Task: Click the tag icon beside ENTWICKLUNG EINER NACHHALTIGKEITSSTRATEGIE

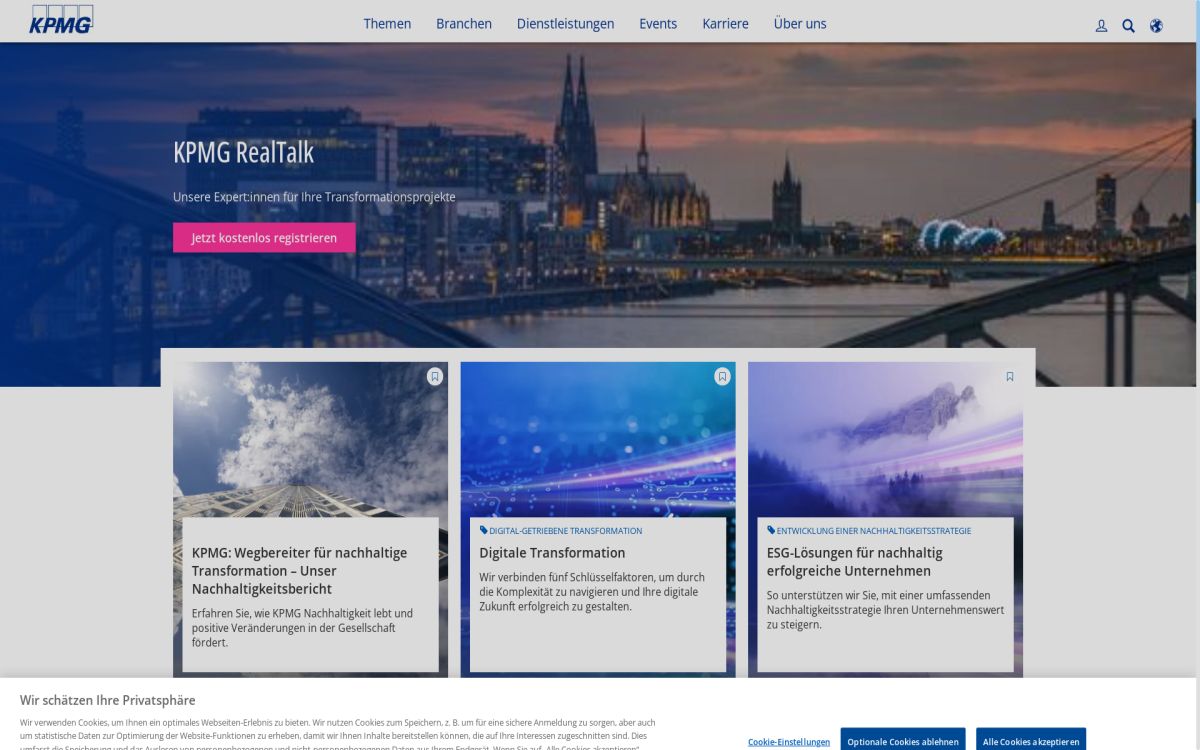Action: click(x=769, y=530)
